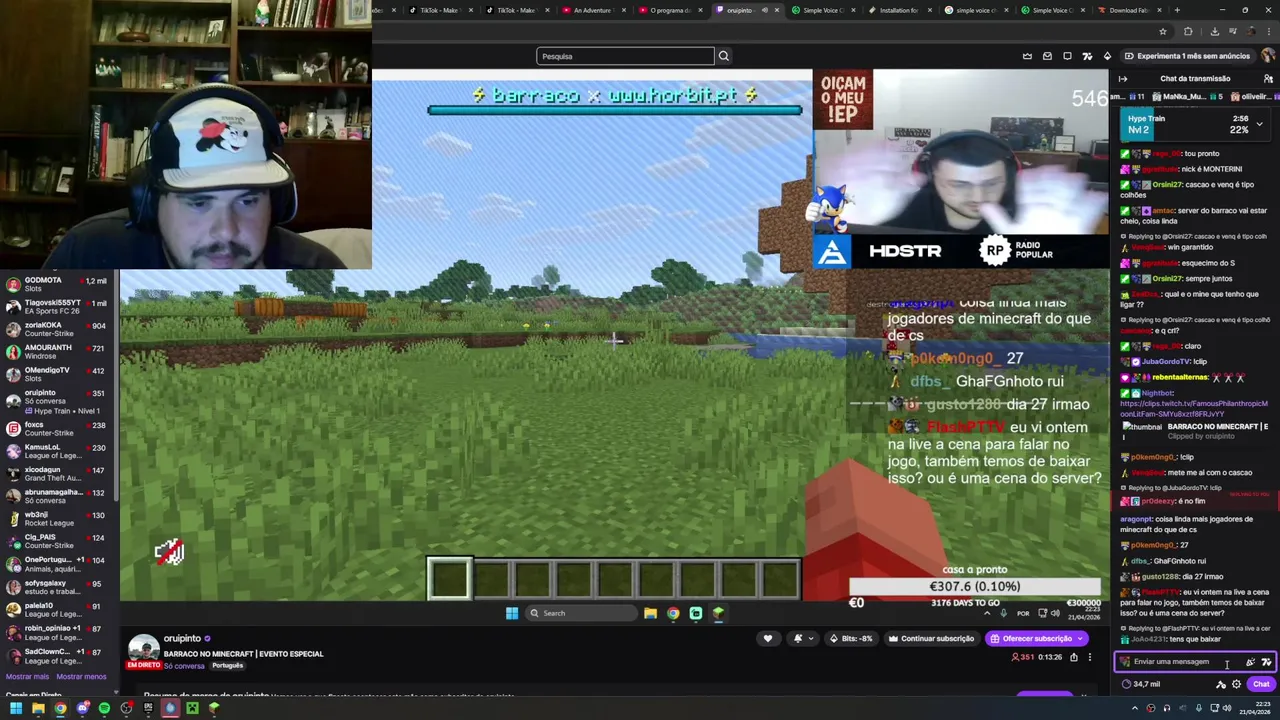Open the Epic Games taskbar icon
This screenshot has height=720, width=1280.
[148, 708]
